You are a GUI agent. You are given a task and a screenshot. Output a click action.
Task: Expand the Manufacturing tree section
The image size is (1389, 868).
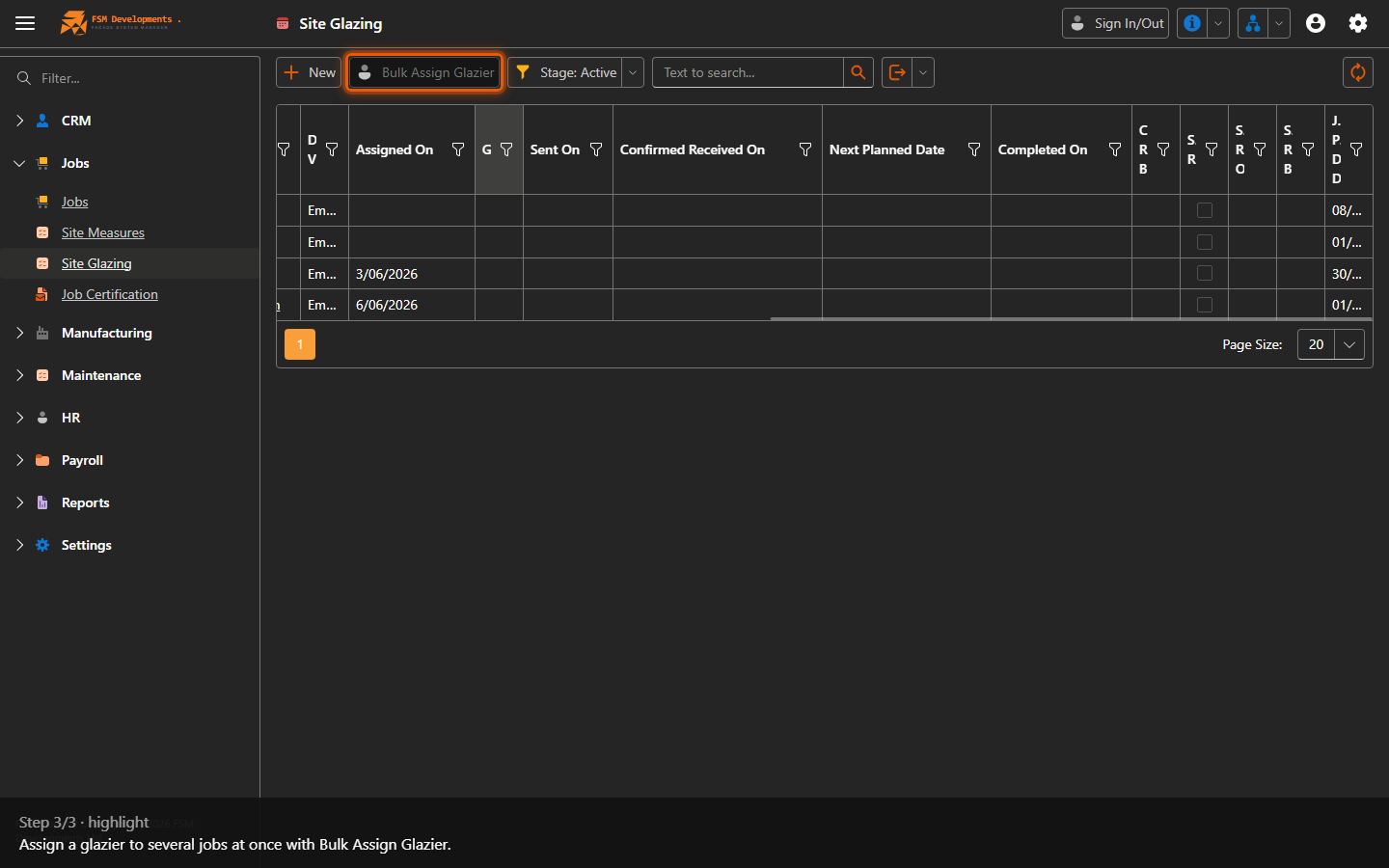(19, 333)
